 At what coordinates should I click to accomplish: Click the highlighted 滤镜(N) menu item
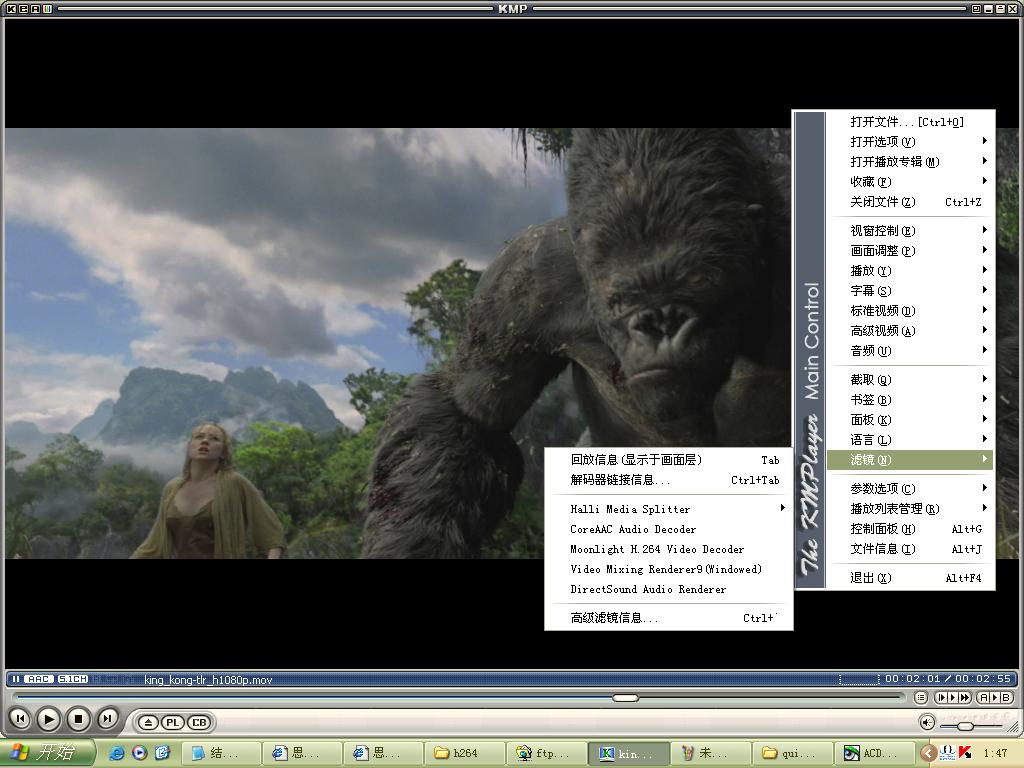(910, 460)
